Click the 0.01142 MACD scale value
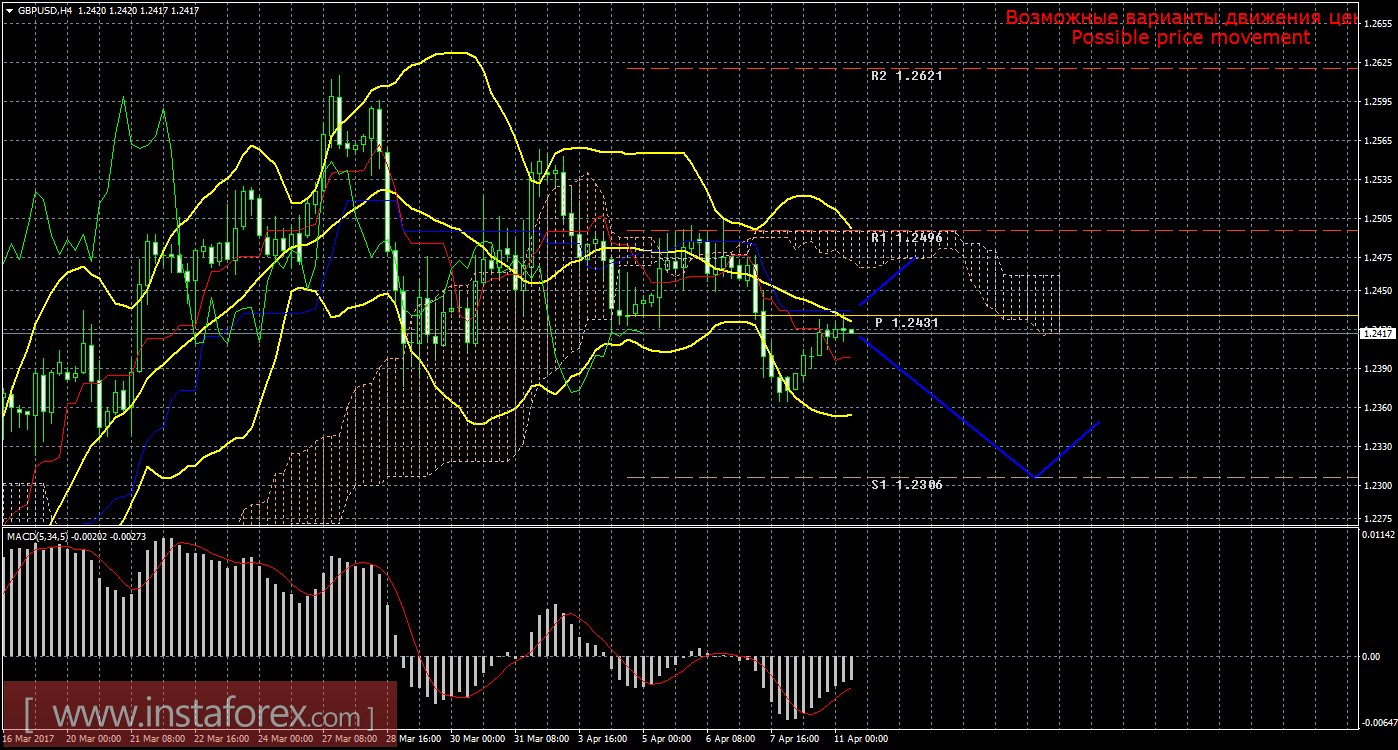 click(1378, 536)
